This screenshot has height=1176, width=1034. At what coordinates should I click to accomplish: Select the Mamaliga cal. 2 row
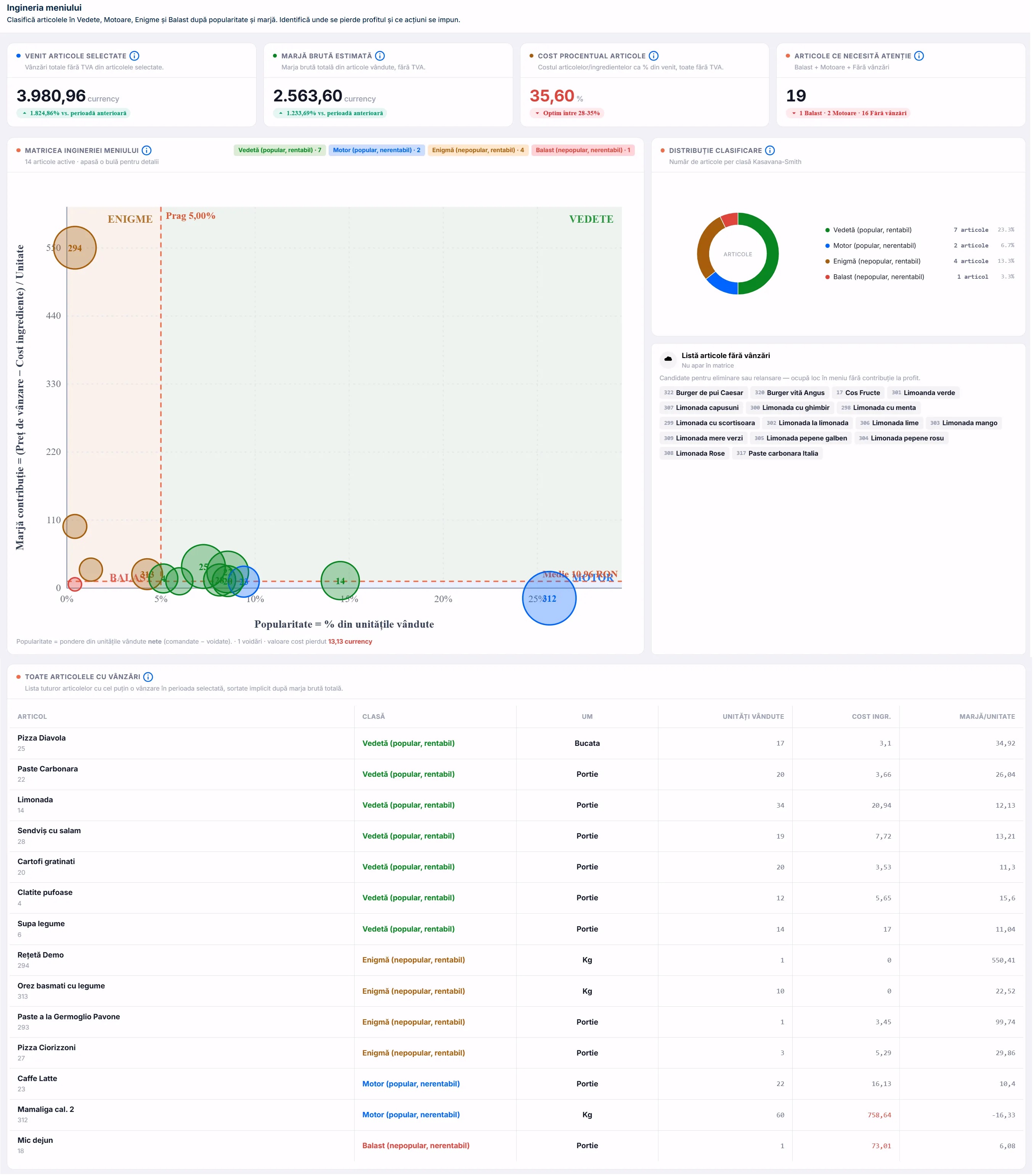coord(516,1115)
